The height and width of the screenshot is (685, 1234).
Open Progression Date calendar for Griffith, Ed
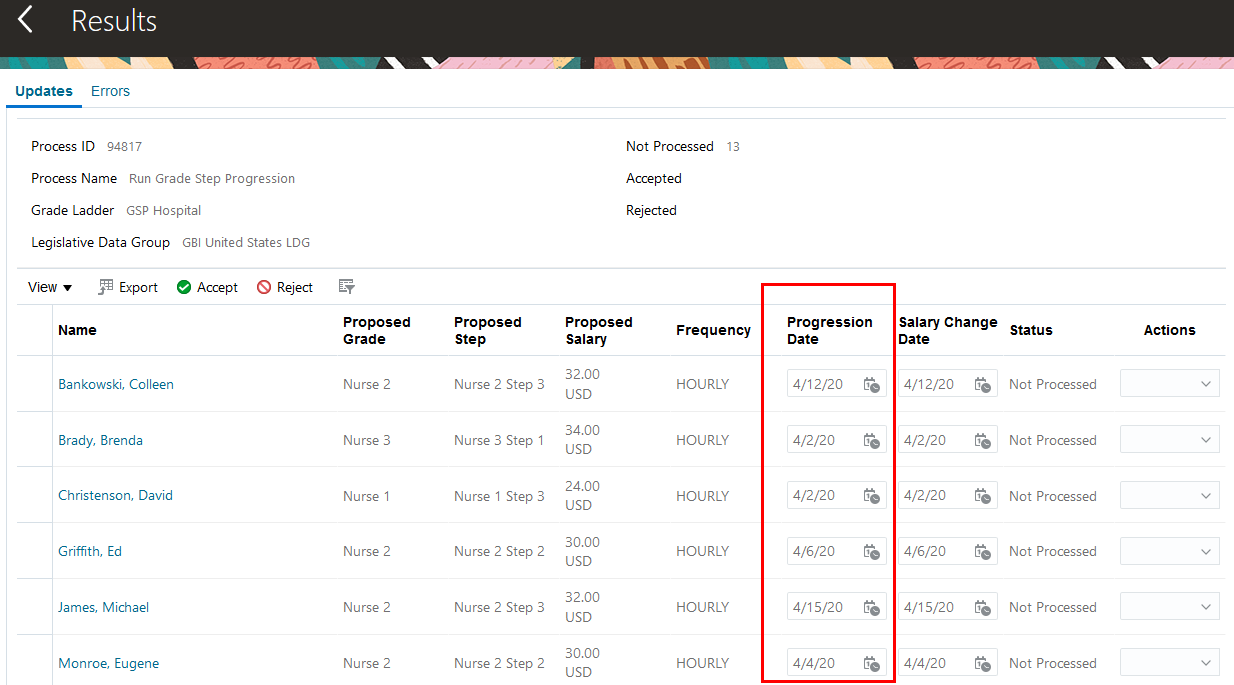point(872,551)
